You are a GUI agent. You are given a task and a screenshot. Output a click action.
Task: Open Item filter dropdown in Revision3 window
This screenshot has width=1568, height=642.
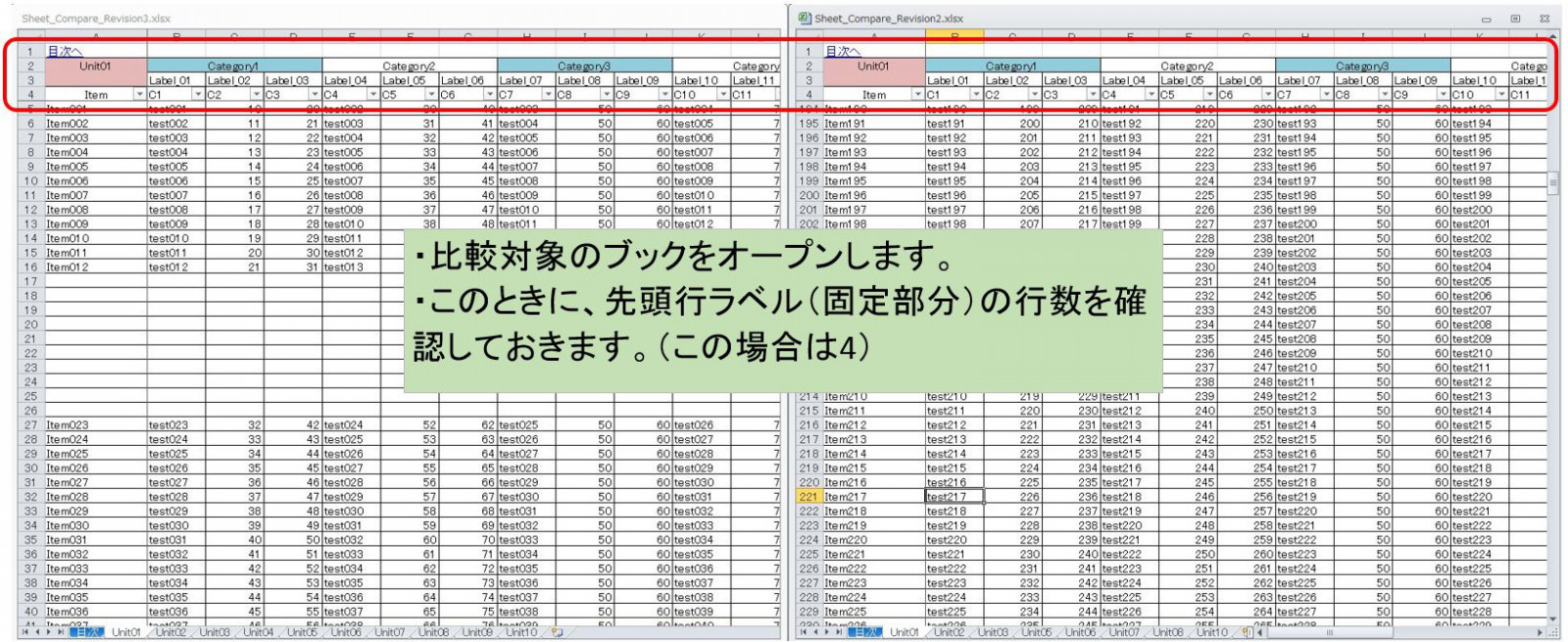pyautogui.click(x=139, y=95)
